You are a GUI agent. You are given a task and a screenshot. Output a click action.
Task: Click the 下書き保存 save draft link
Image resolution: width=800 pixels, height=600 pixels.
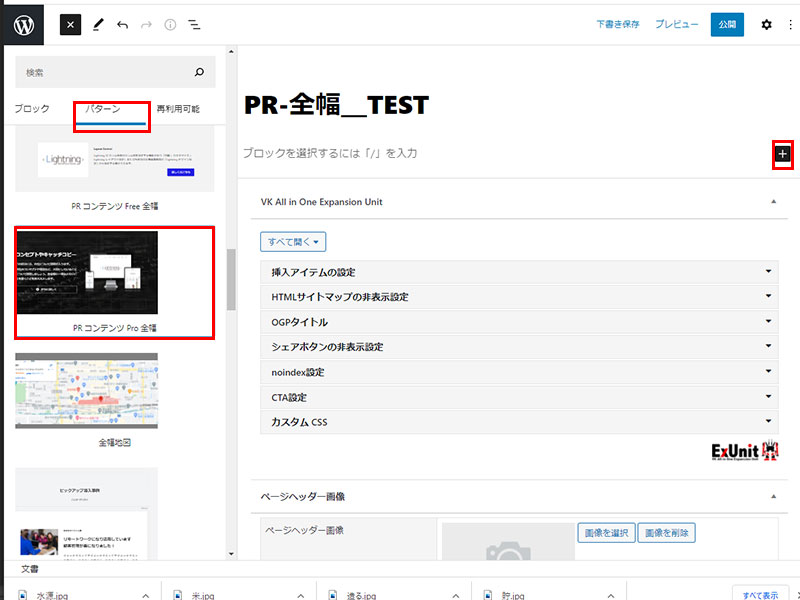pyautogui.click(x=618, y=24)
